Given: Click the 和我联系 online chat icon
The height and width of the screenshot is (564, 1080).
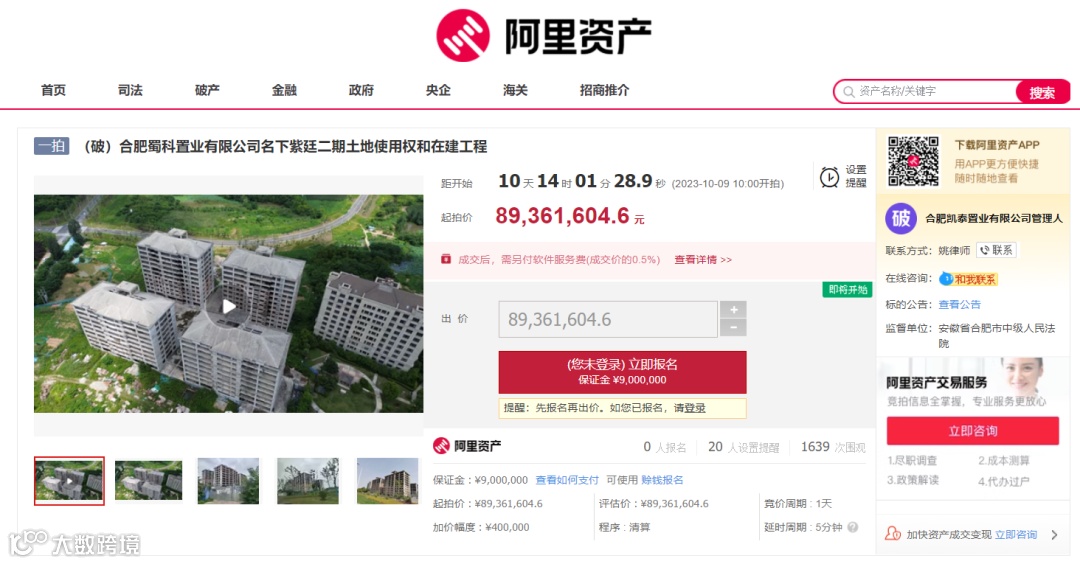Looking at the screenshot, I should click(969, 279).
